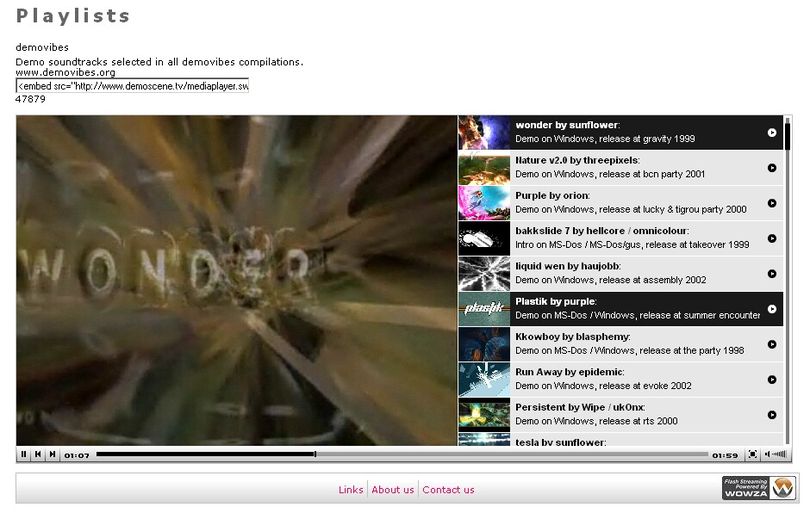The image size is (810, 513).
Task: Skip to the next track
Action: (52, 454)
